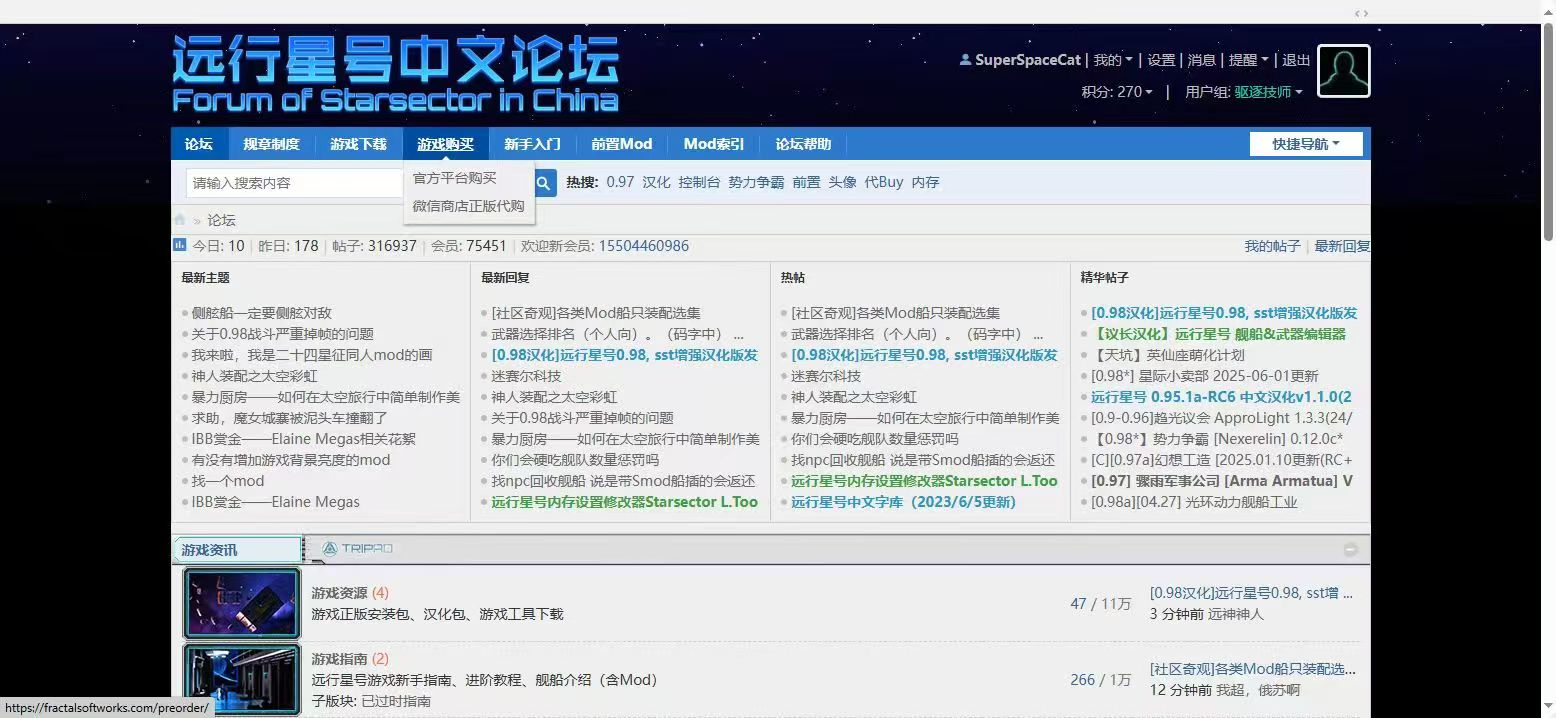Open the 游戏指南 board thumbnail image
This screenshot has height=718, width=1556.
[242, 679]
